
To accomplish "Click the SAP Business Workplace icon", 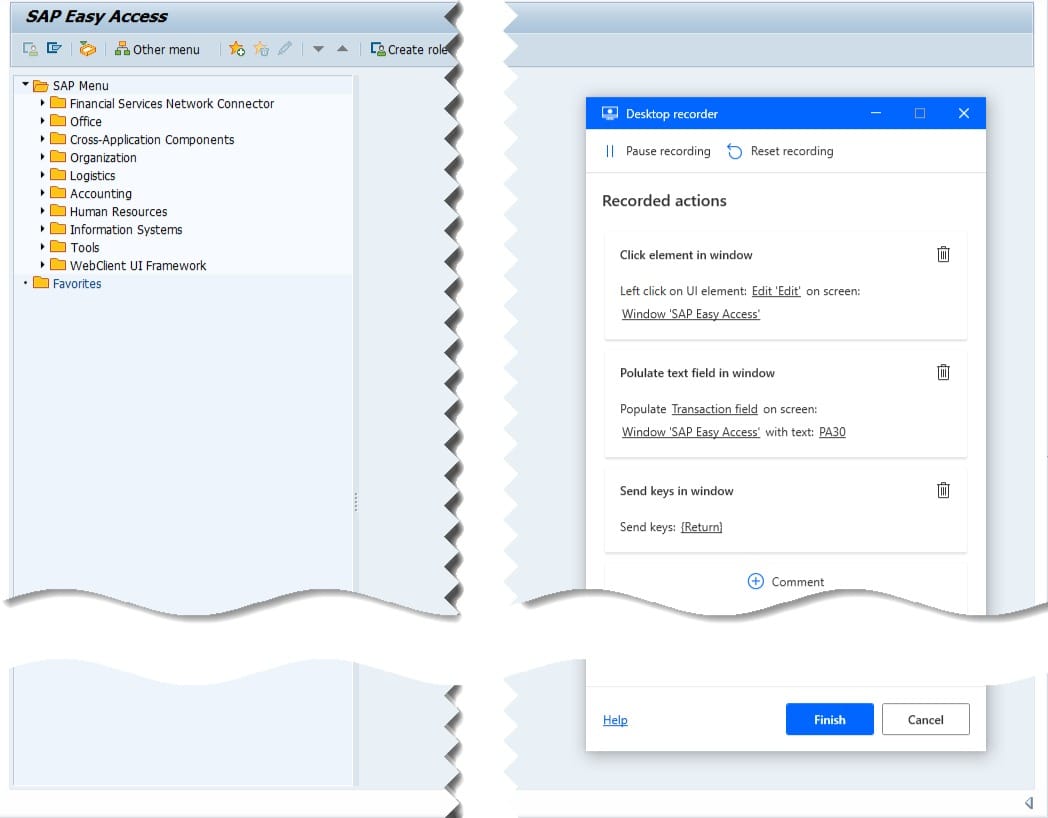I will tap(88, 49).
